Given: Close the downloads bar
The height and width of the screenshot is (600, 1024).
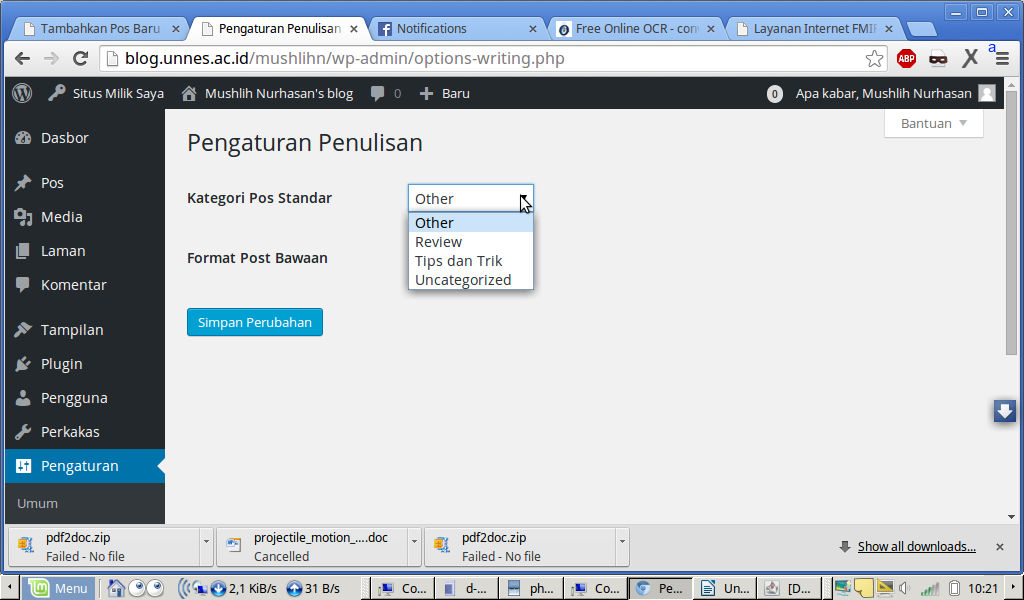Looking at the screenshot, I should click(999, 547).
